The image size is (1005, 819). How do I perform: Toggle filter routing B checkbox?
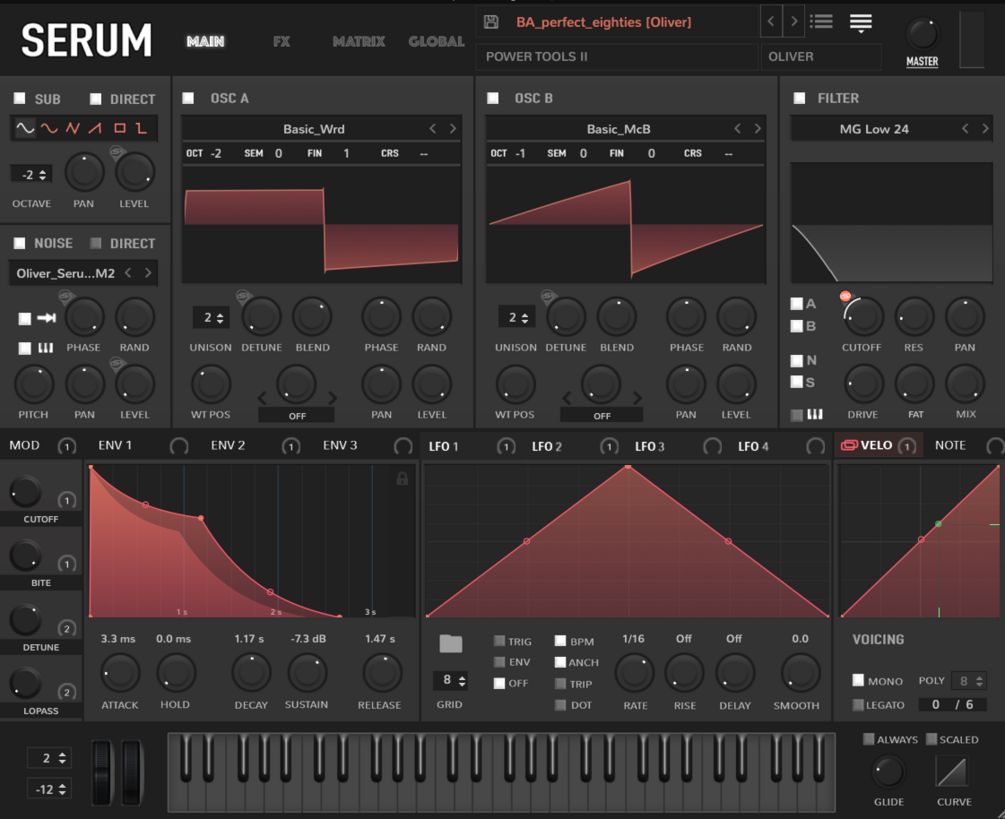coord(797,326)
